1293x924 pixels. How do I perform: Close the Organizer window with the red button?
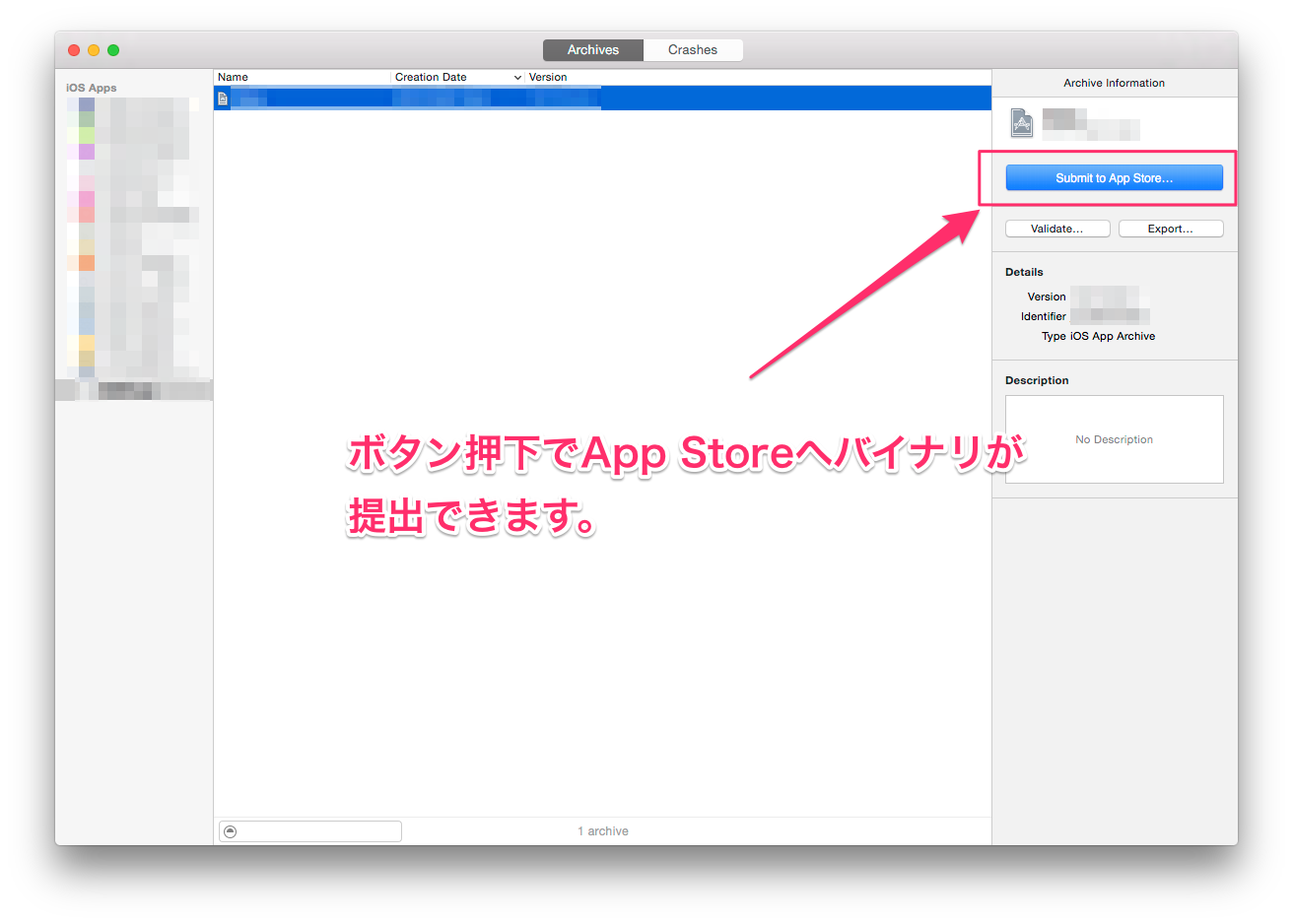[x=74, y=50]
